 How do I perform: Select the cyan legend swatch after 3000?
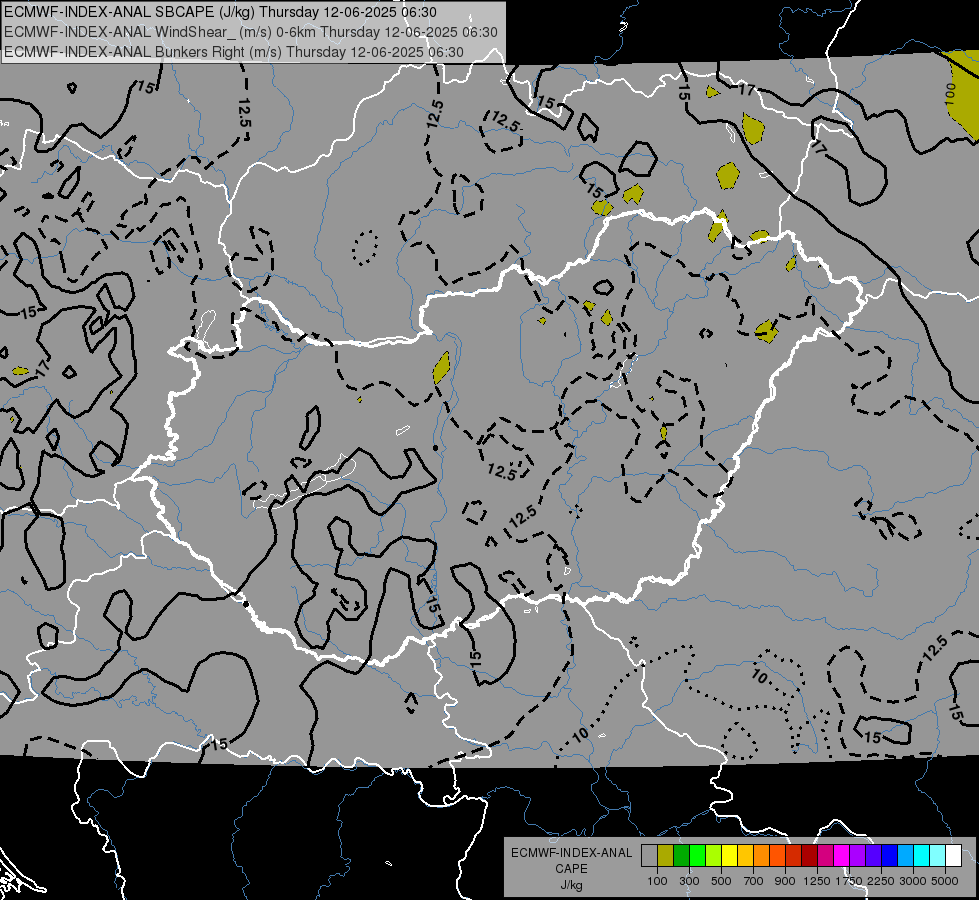[922, 855]
